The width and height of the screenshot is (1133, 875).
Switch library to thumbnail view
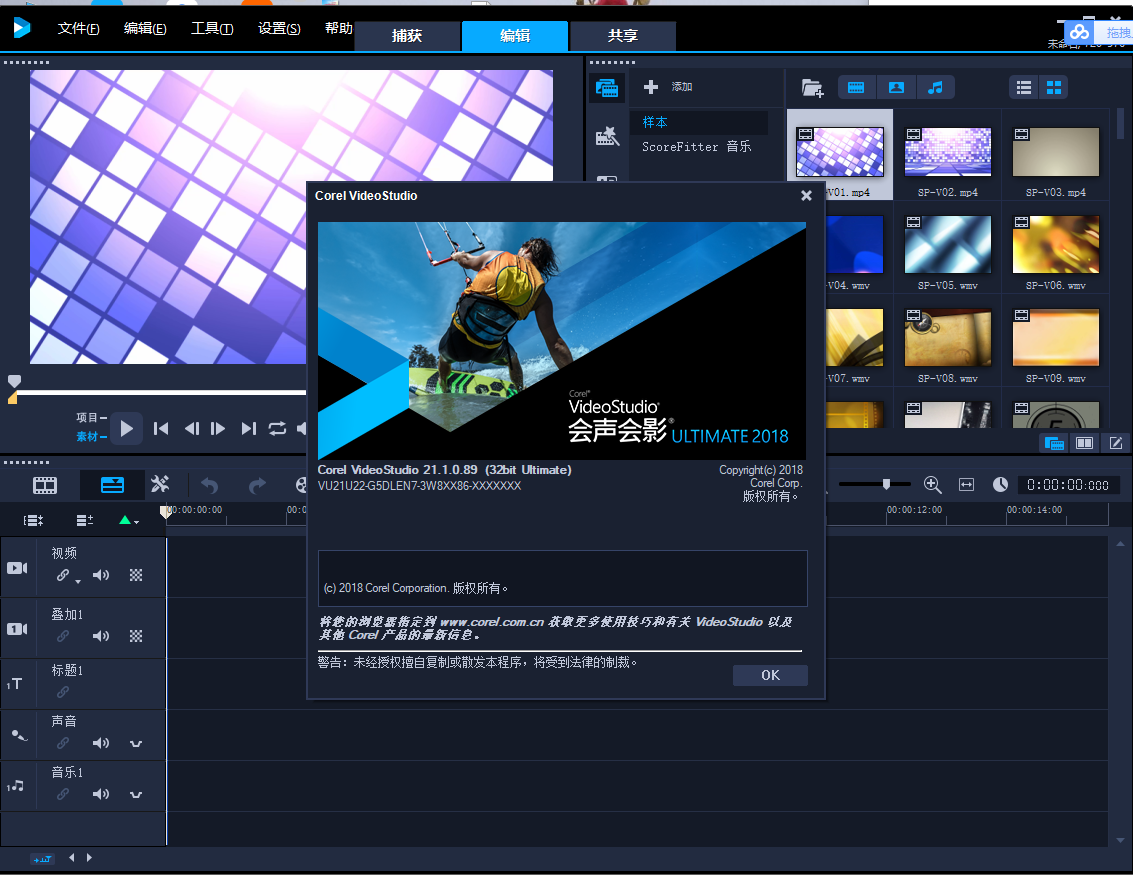point(1054,87)
